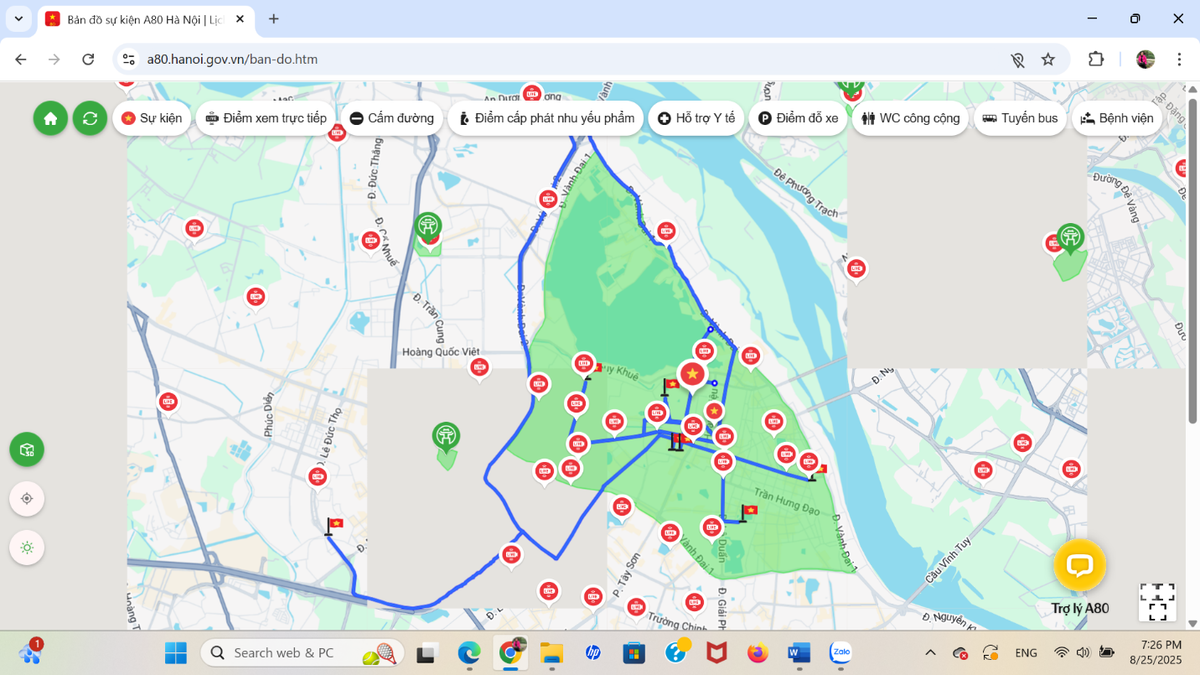Open Chrome's three-dot menu
The image size is (1200, 675).
pyautogui.click(x=1179, y=59)
